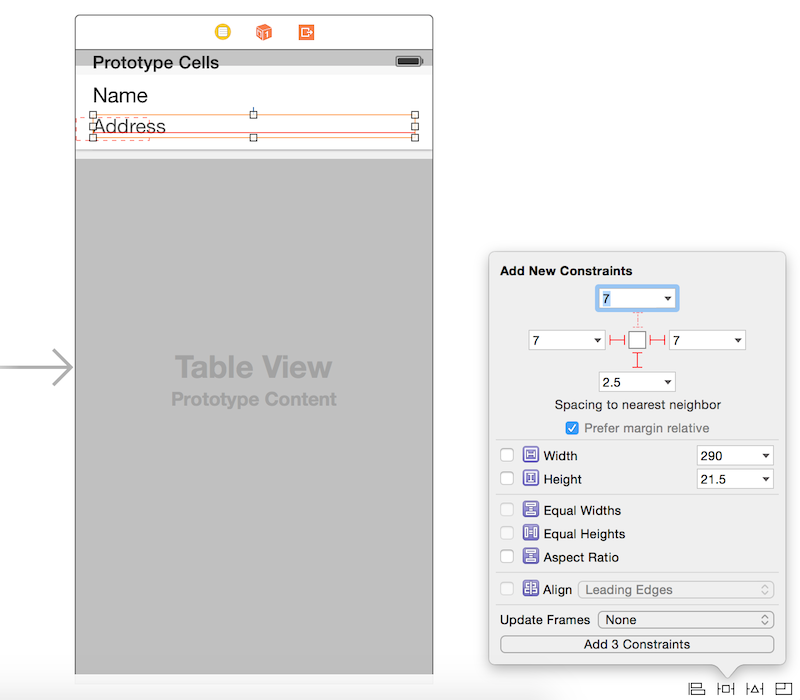
Task: Click the Add 3 Constraints button
Action: point(637,645)
